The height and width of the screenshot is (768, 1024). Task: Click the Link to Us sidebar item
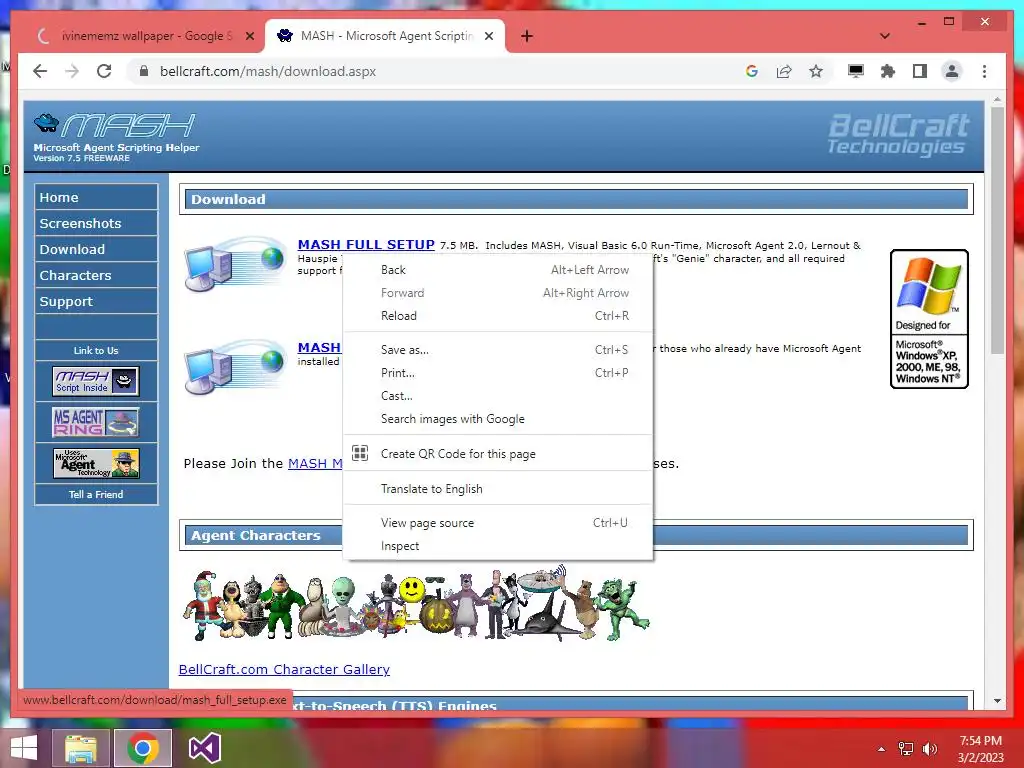[96, 351]
